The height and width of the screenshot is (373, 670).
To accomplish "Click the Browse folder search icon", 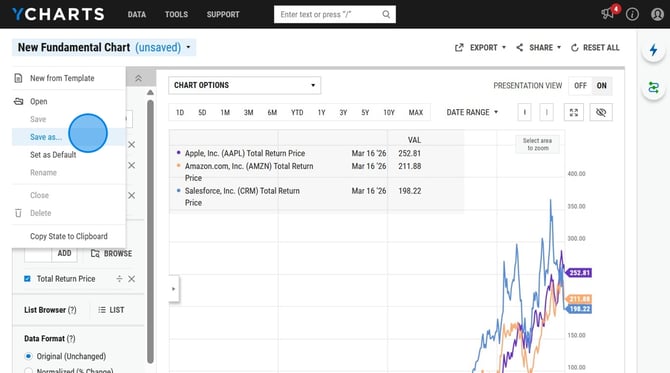I will click(95, 253).
